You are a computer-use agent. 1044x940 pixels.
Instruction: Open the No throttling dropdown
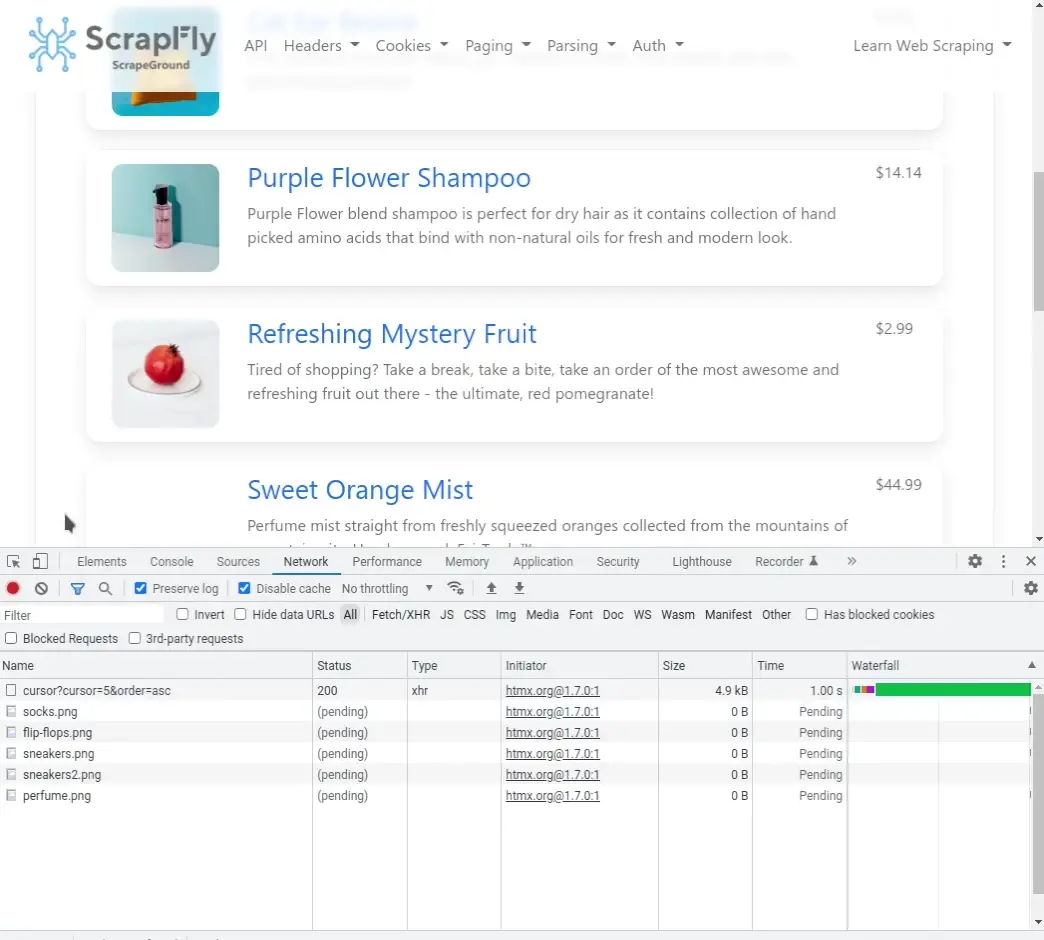(x=387, y=589)
